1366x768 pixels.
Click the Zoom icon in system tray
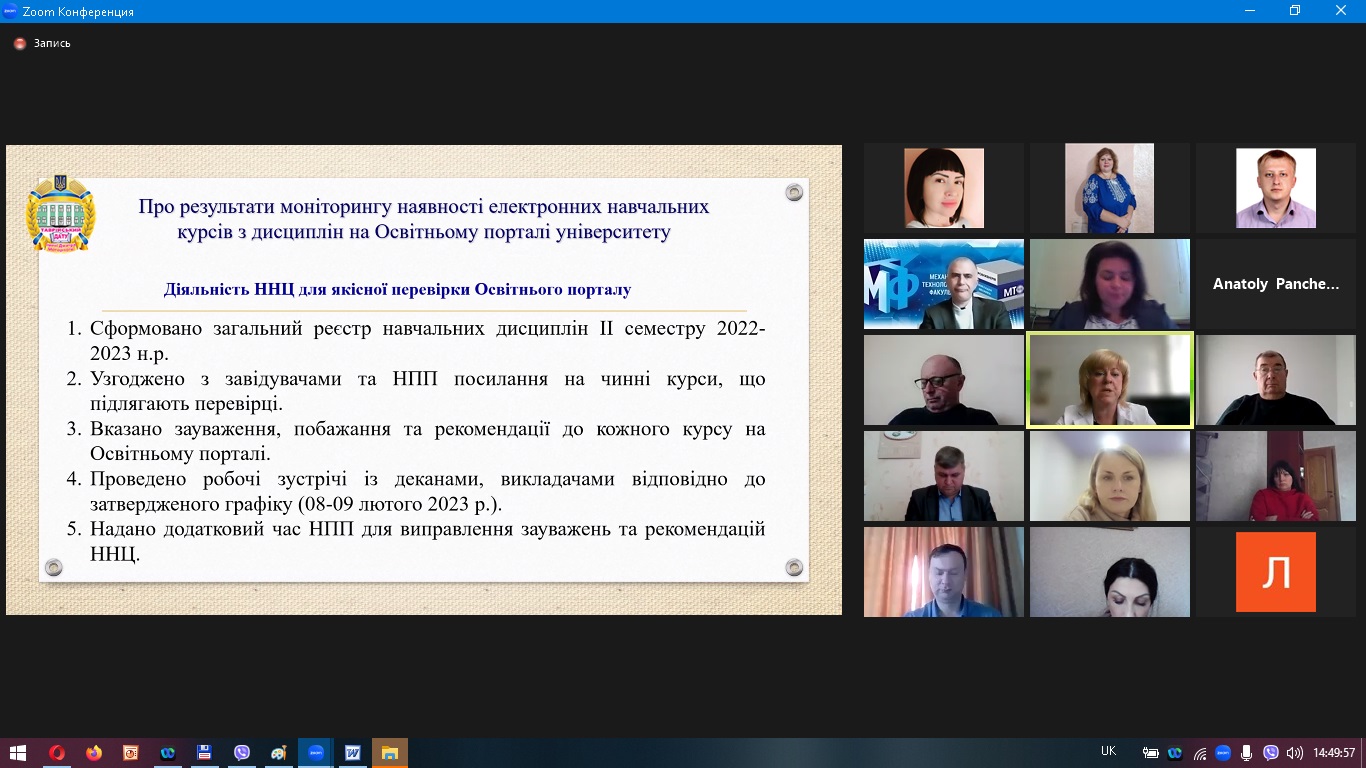pyautogui.click(x=1223, y=753)
